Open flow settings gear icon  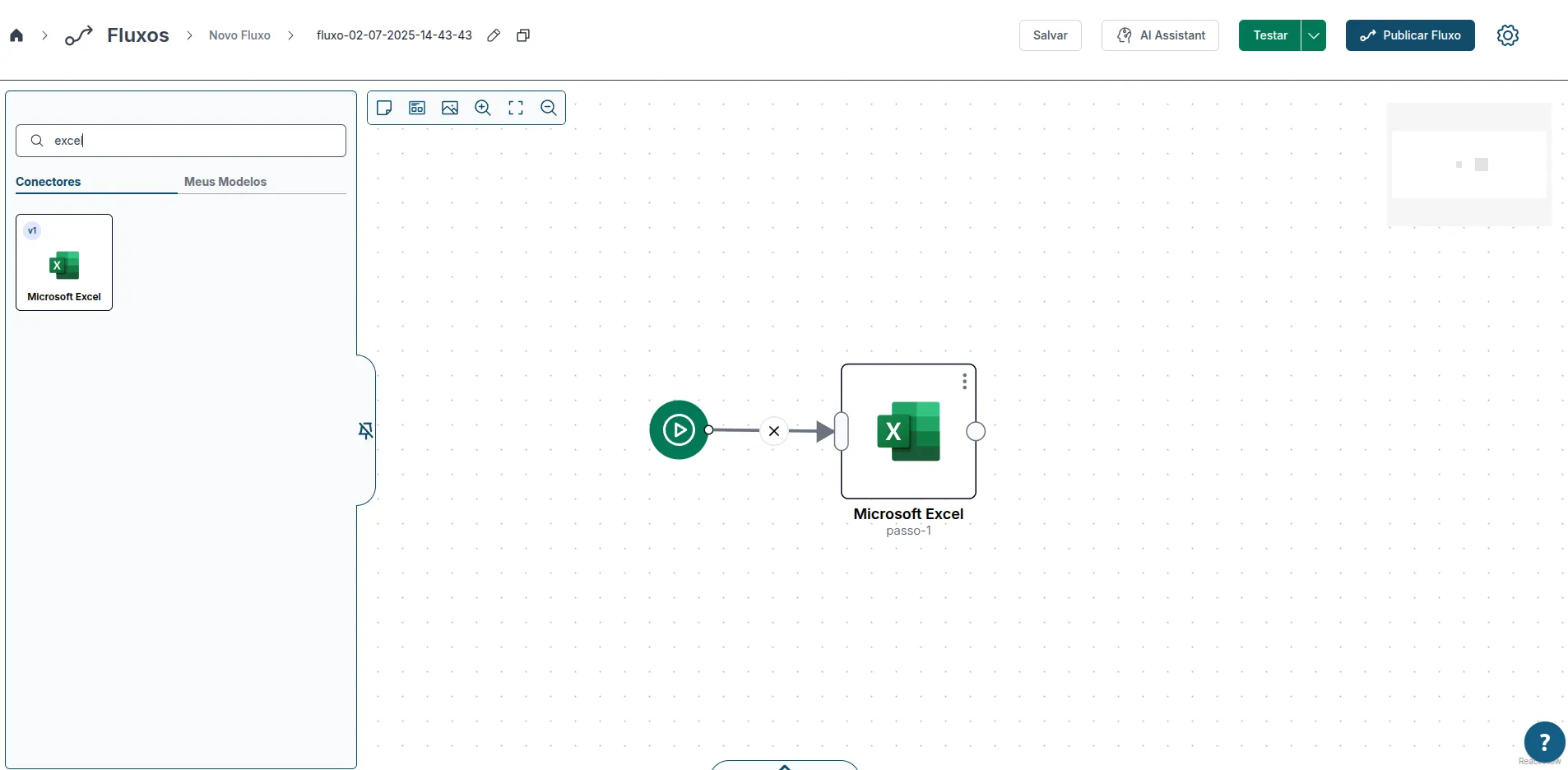click(x=1508, y=35)
